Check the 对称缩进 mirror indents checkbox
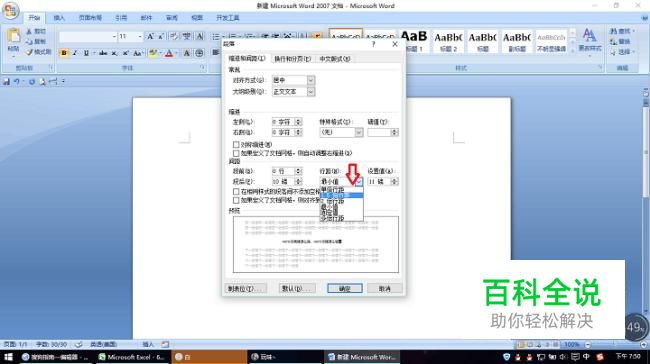The width and height of the screenshot is (650, 364). coord(236,145)
